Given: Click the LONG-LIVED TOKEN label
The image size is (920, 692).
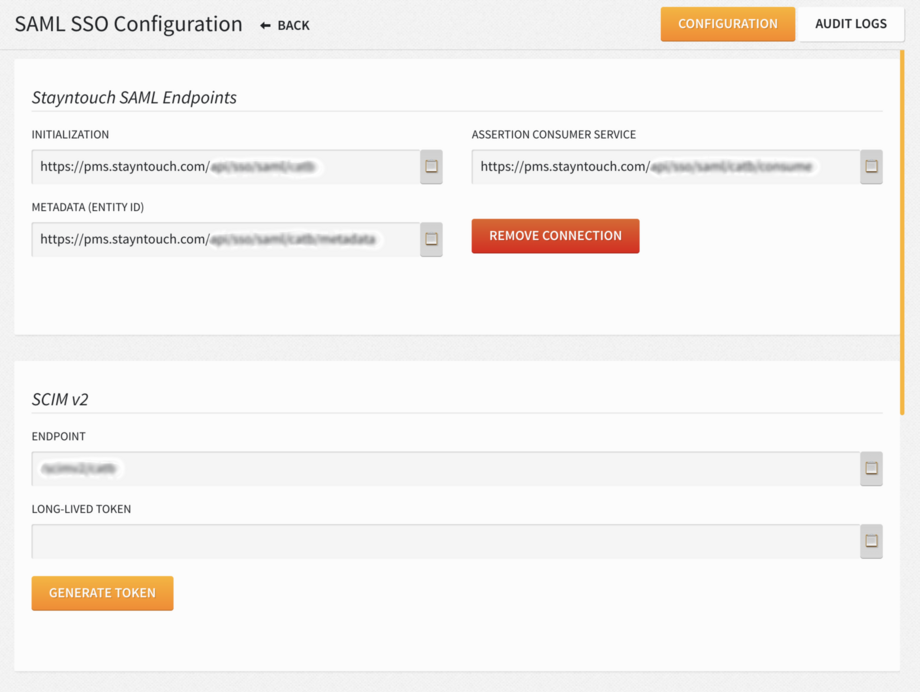Looking at the screenshot, I should pyautogui.click(x=82, y=509).
